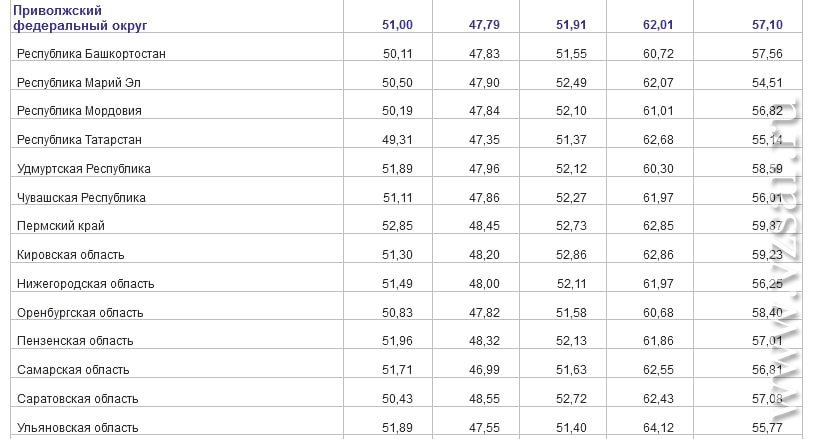
Task: Click the 46,99 value for Самарская область
Action: tap(484, 370)
